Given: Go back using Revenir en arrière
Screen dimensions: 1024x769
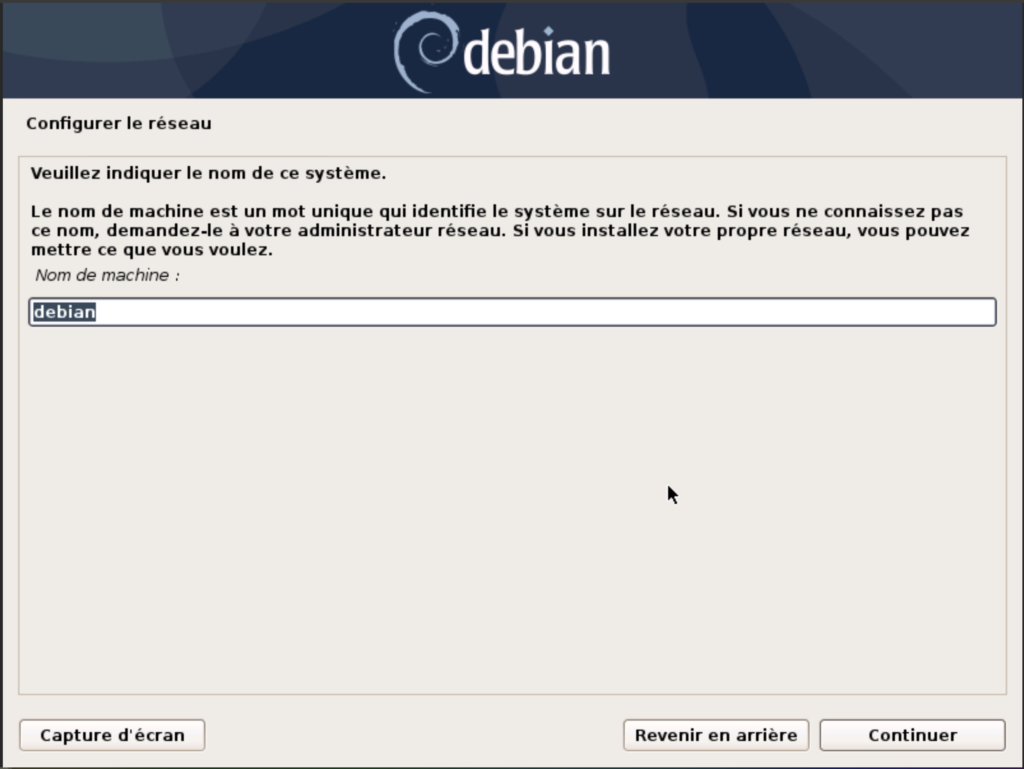Looking at the screenshot, I should pyautogui.click(x=716, y=735).
